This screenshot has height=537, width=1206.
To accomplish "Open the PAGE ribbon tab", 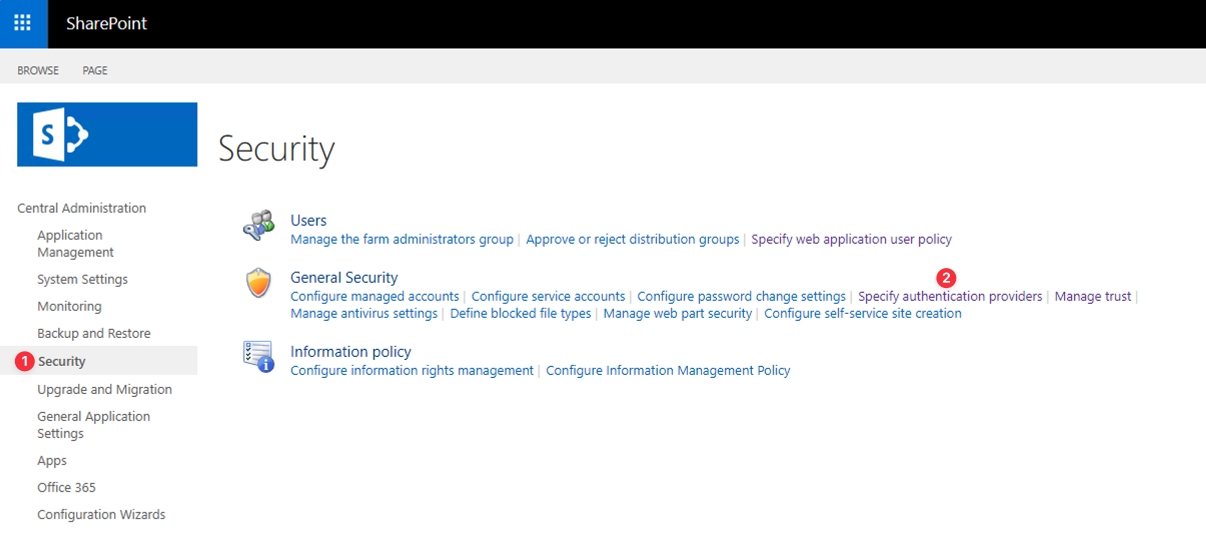I will 95,71.
